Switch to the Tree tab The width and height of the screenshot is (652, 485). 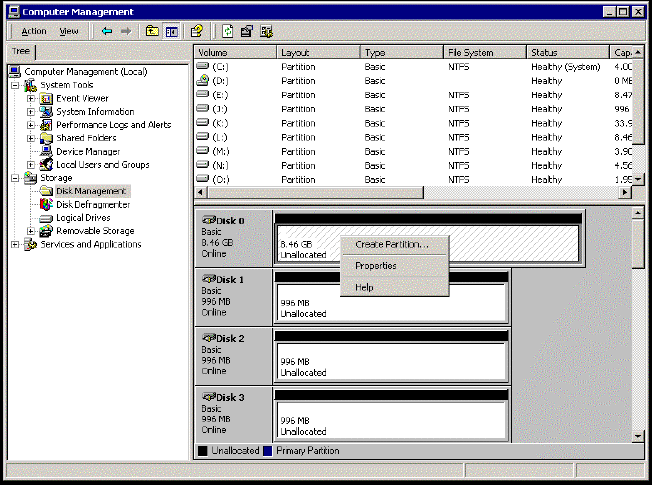(x=21, y=52)
